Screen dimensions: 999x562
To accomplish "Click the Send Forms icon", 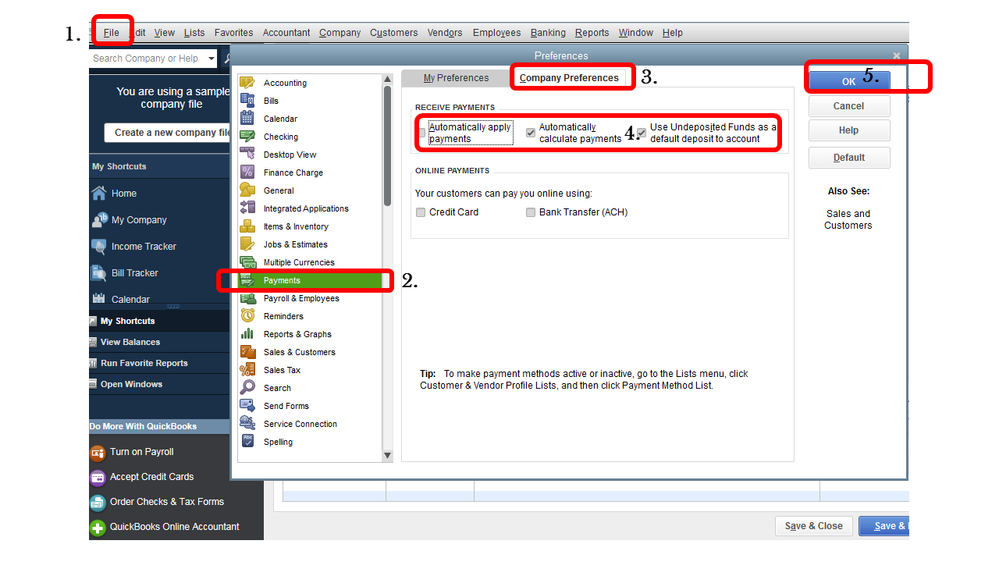I will 247,405.
